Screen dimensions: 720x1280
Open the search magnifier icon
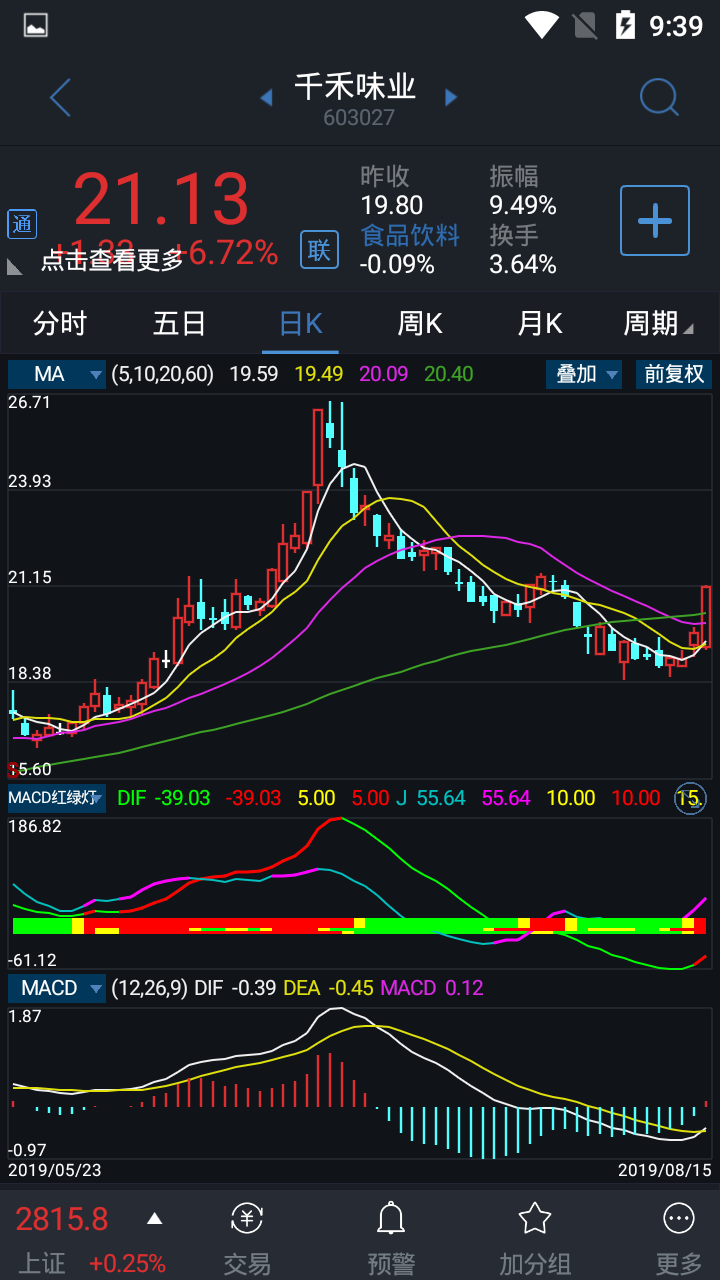659,97
